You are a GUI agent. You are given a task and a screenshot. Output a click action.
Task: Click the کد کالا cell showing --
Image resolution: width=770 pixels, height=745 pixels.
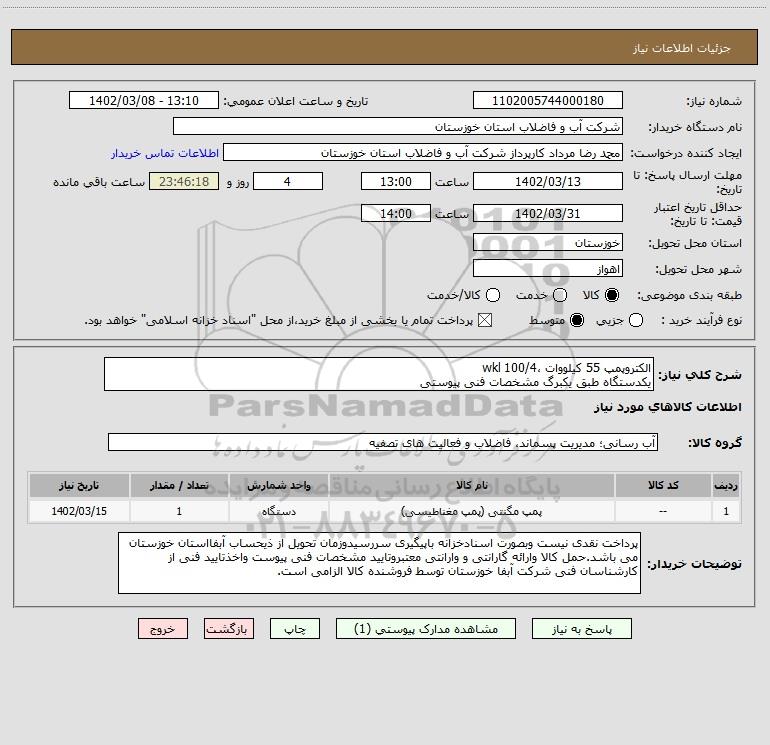(x=663, y=511)
